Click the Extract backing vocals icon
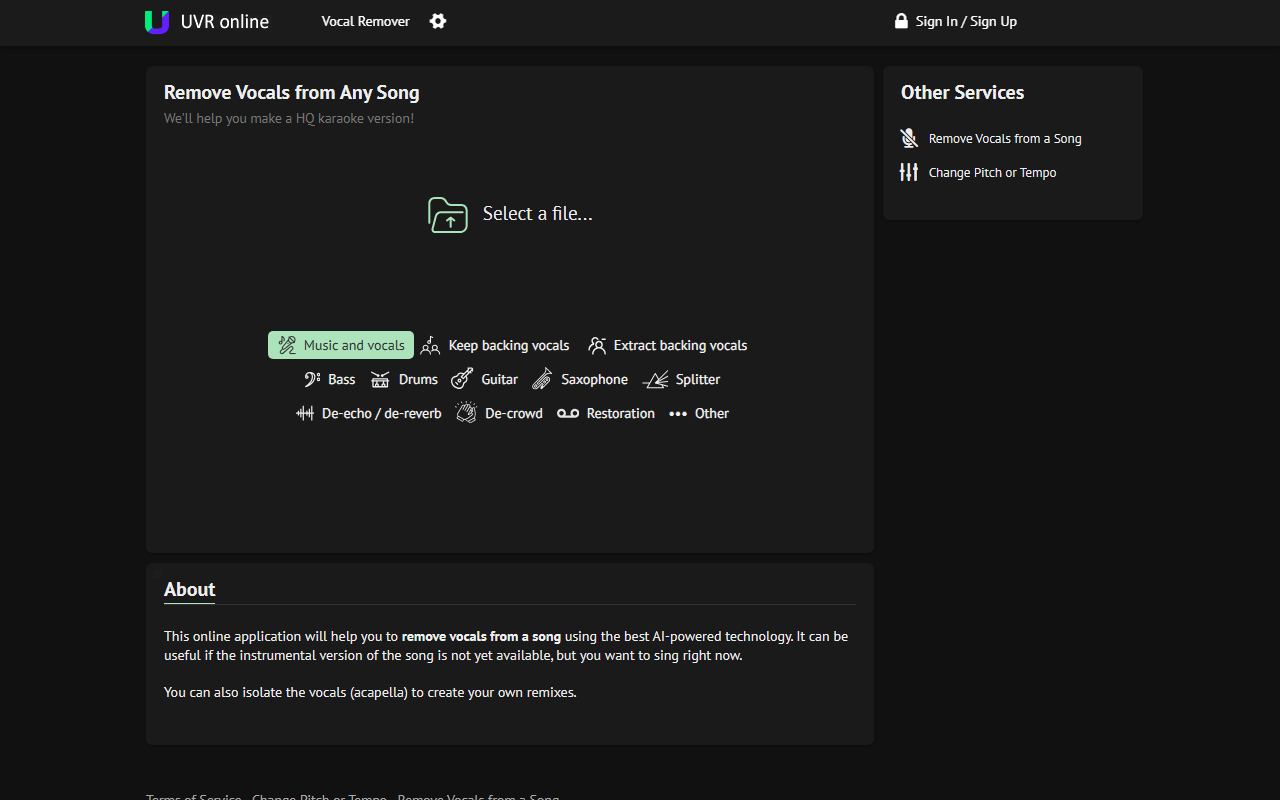This screenshot has height=800, width=1280. point(597,345)
